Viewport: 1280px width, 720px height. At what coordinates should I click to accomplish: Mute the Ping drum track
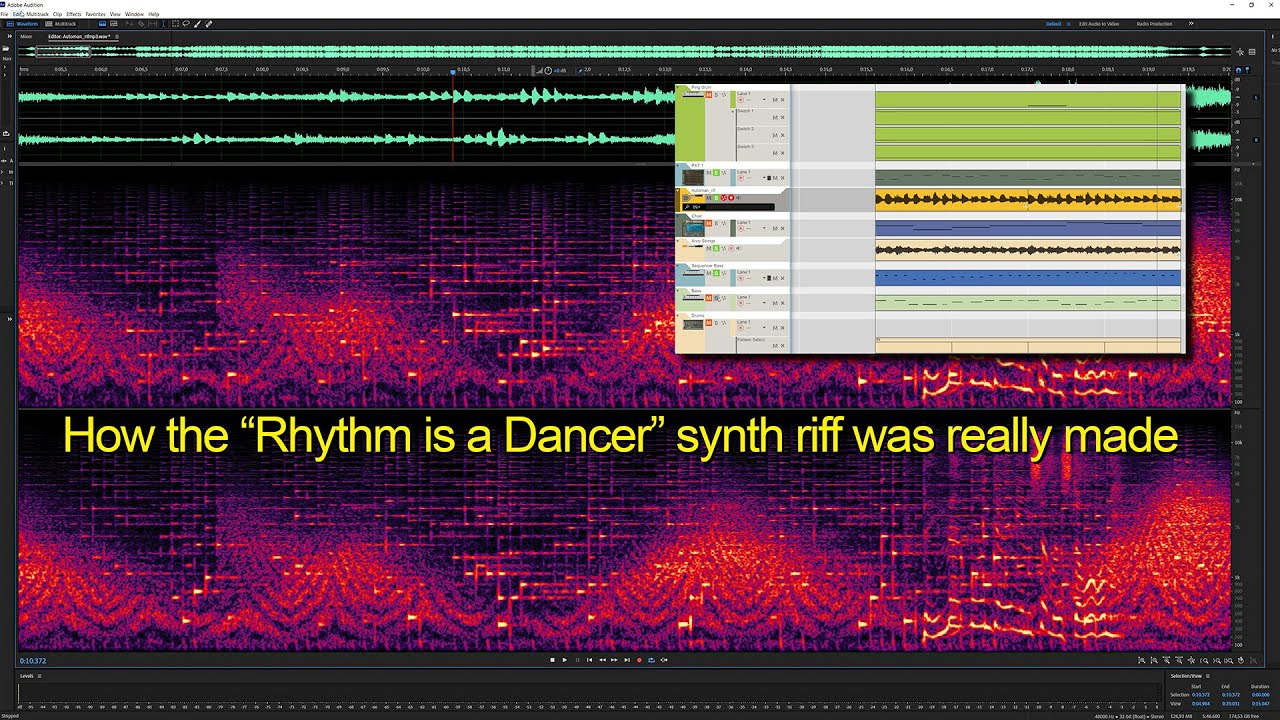(709, 95)
